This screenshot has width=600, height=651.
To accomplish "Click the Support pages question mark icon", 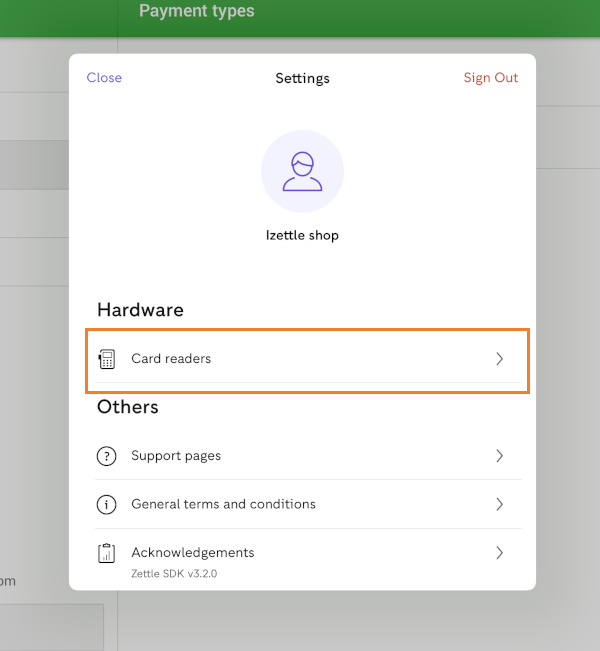I will 107,456.
